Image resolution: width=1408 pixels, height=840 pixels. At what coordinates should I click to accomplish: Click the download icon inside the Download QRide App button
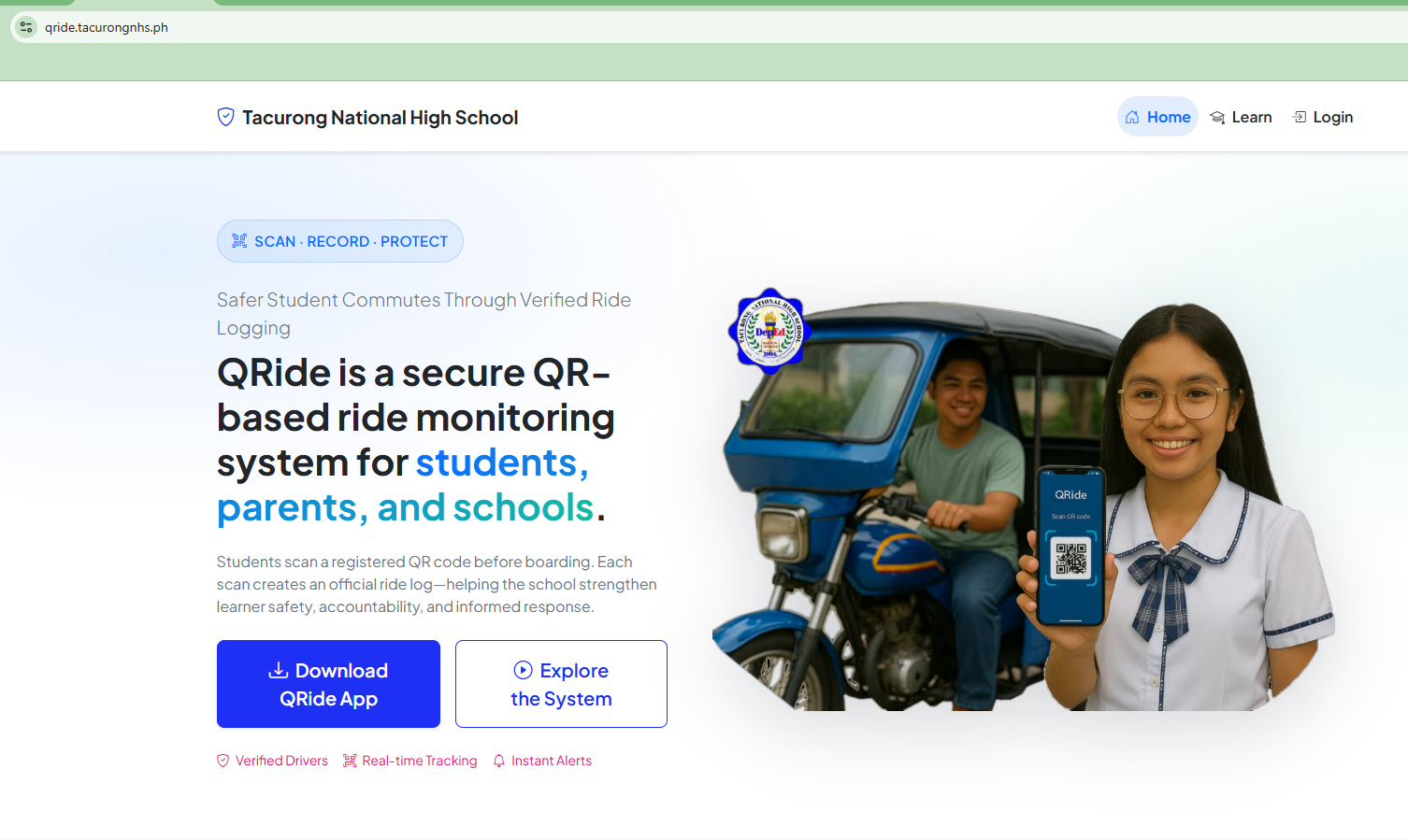[x=280, y=670]
